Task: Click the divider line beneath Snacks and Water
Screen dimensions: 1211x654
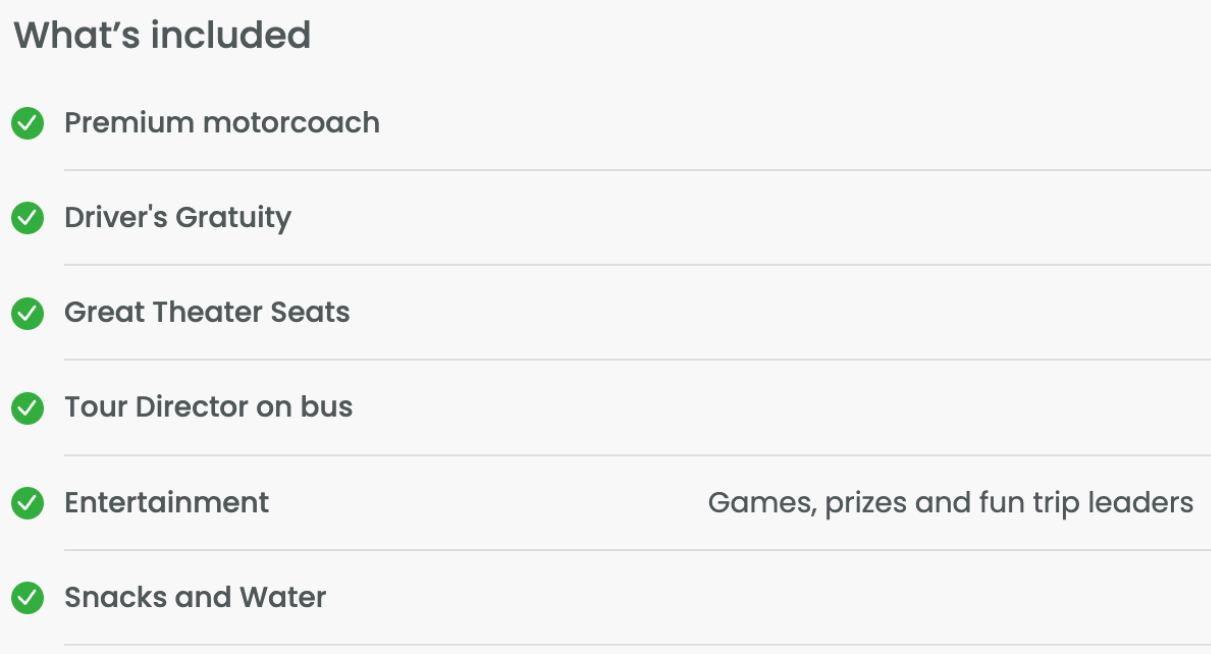Action: coord(637,645)
